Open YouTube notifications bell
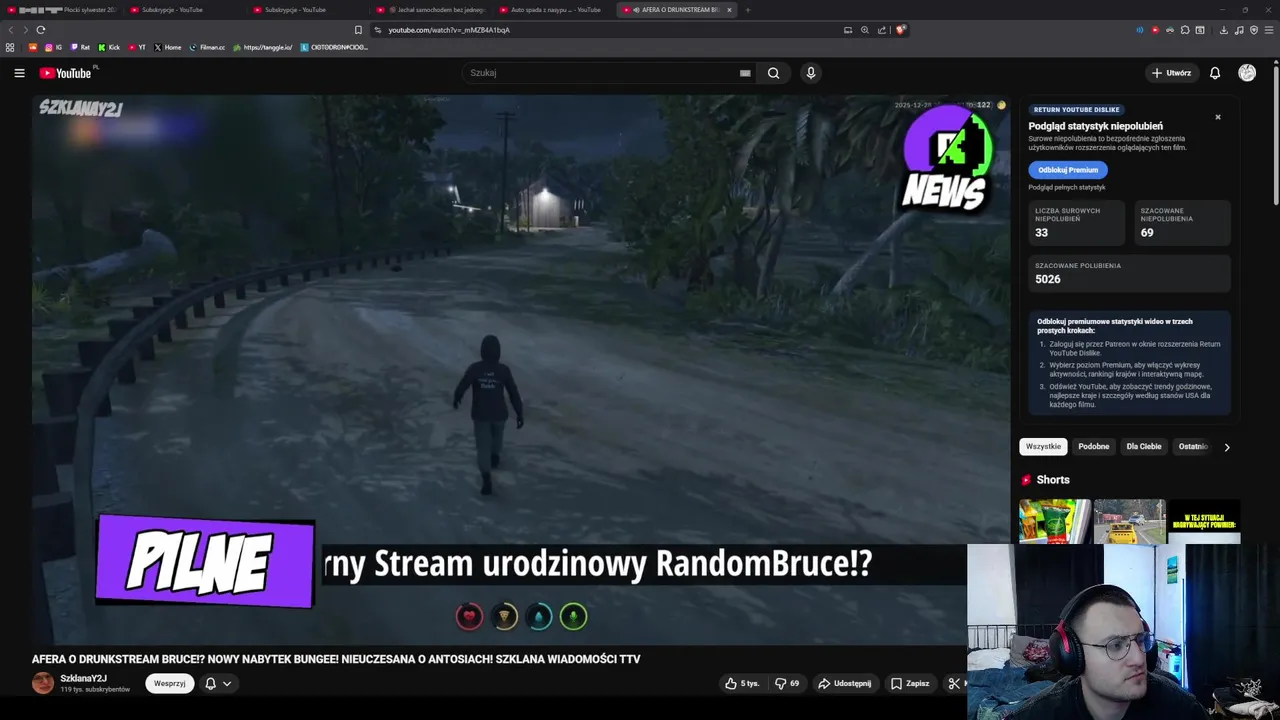 (x=1215, y=73)
